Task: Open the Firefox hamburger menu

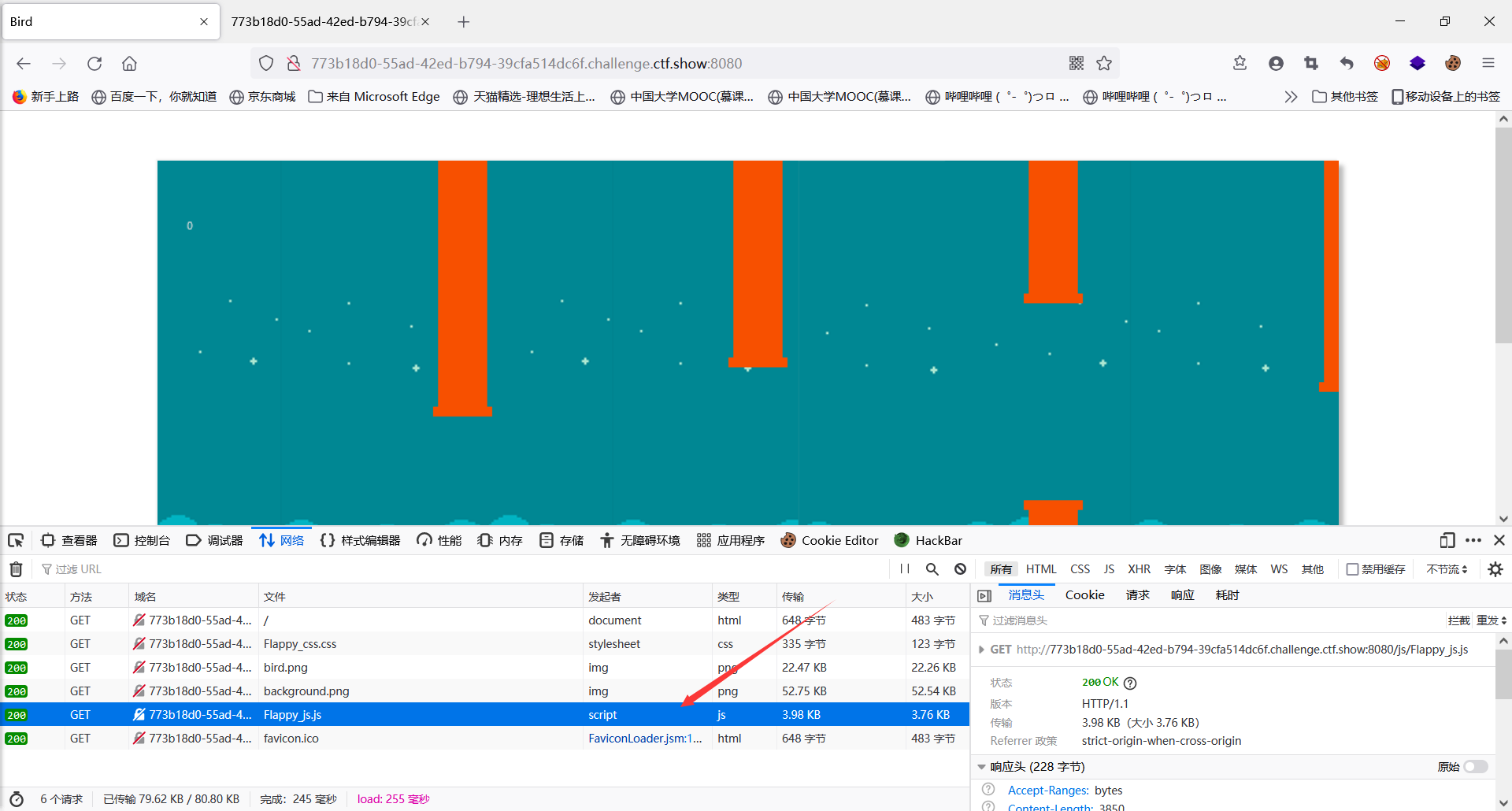Action: (1488, 64)
